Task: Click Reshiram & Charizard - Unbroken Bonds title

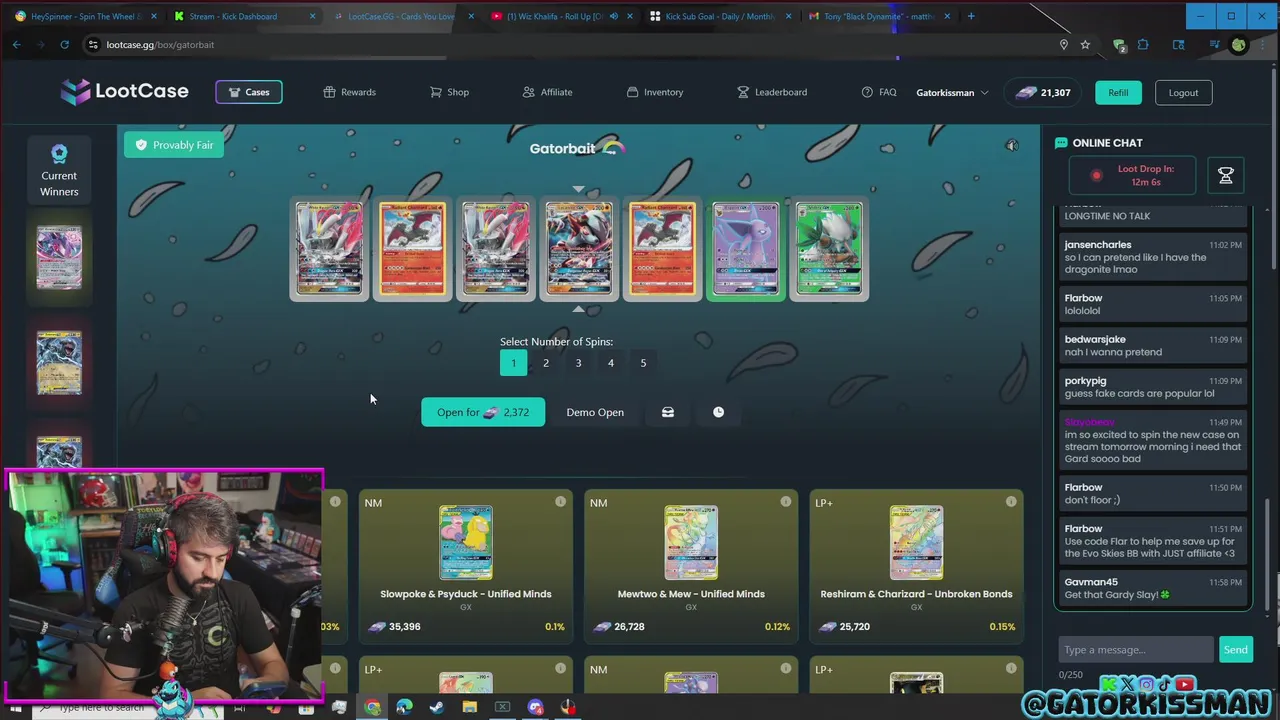Action: pos(916,594)
